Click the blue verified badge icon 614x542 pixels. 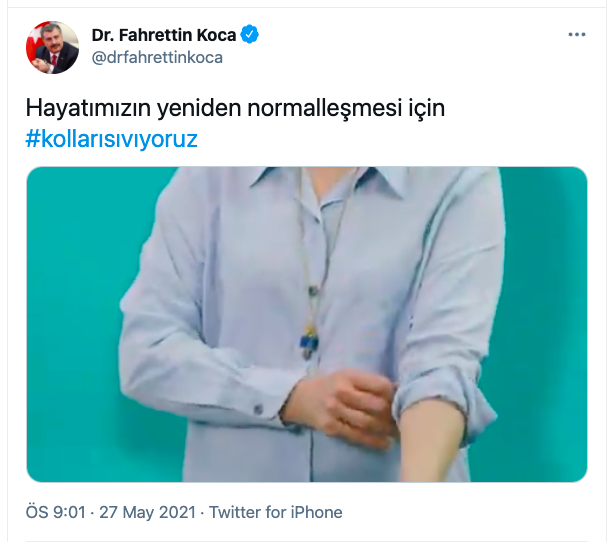pyautogui.click(x=249, y=34)
